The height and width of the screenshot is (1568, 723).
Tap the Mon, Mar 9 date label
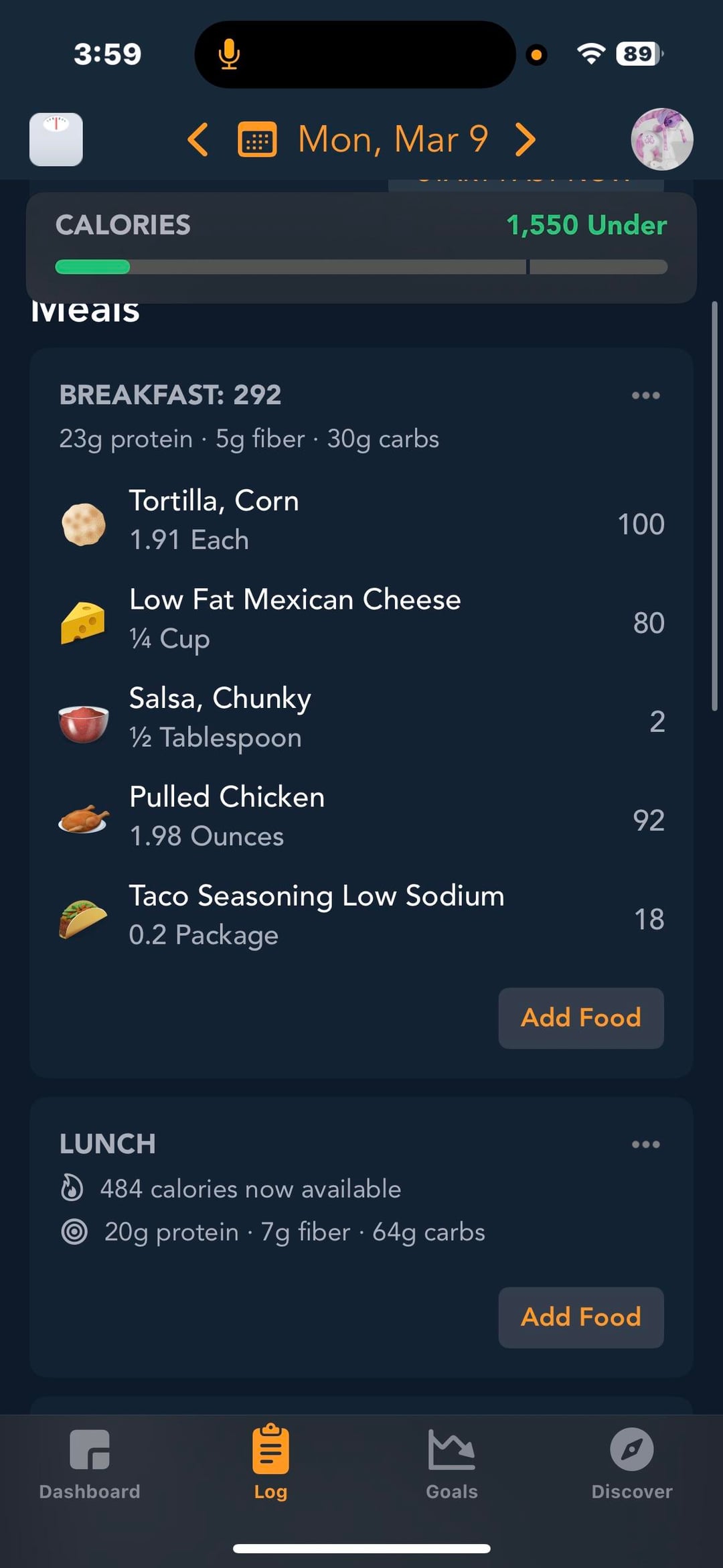393,139
